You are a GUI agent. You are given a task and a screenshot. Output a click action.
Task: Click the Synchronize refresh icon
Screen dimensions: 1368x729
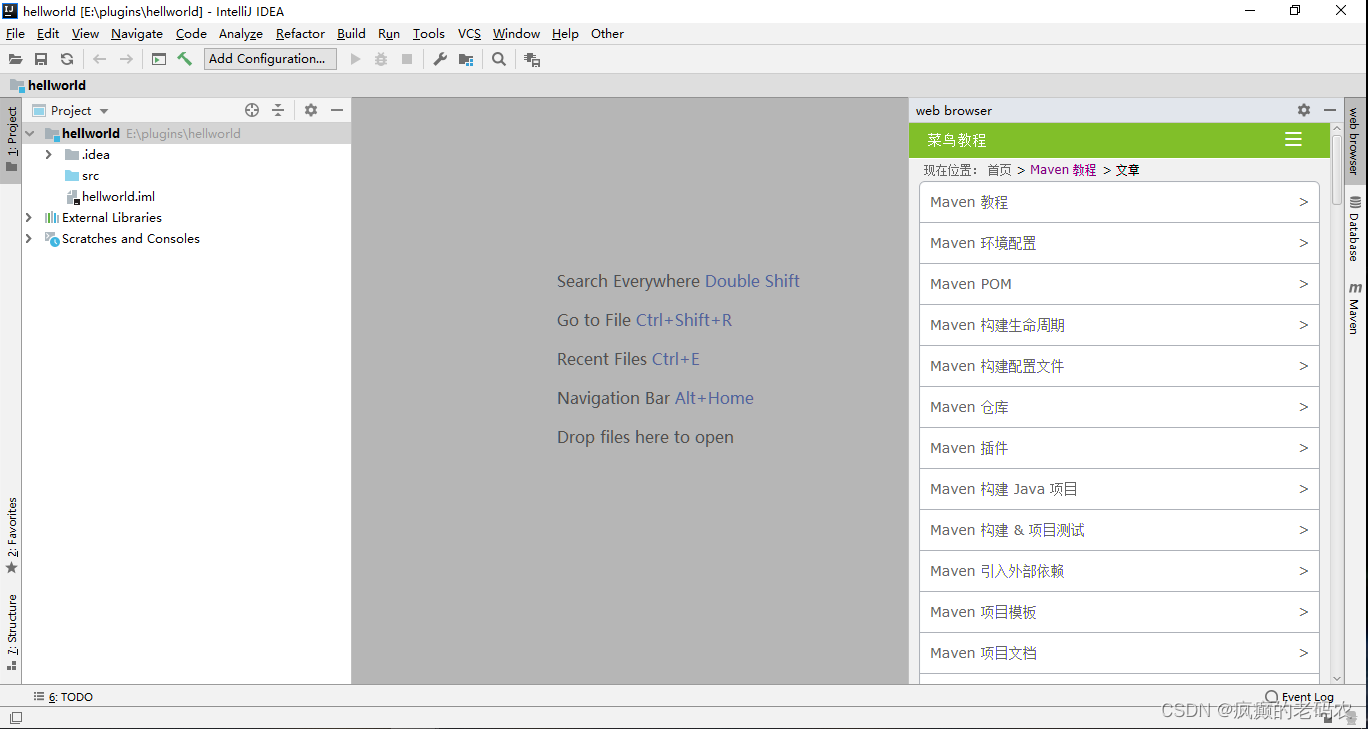coord(67,60)
